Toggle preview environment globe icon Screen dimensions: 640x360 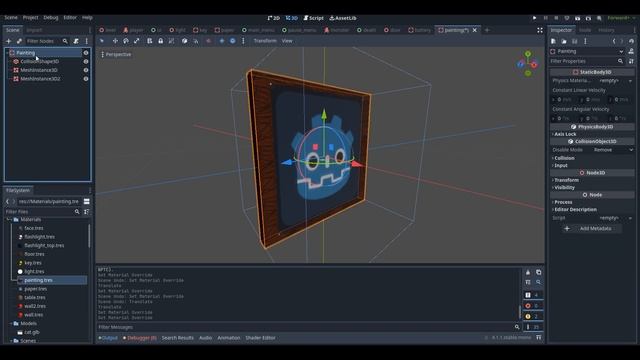[x=233, y=41]
